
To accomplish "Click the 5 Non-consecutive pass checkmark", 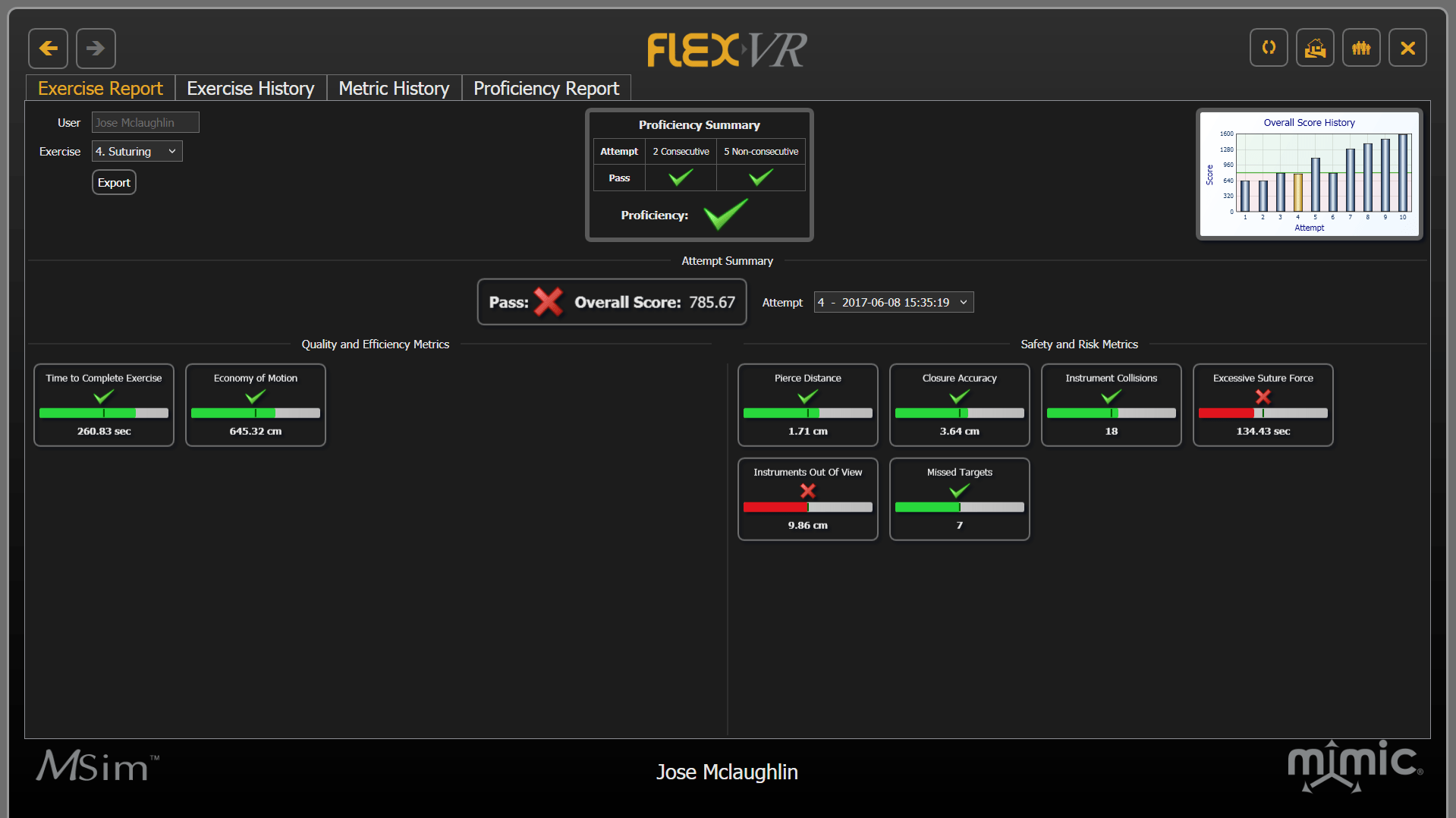I will (x=761, y=178).
